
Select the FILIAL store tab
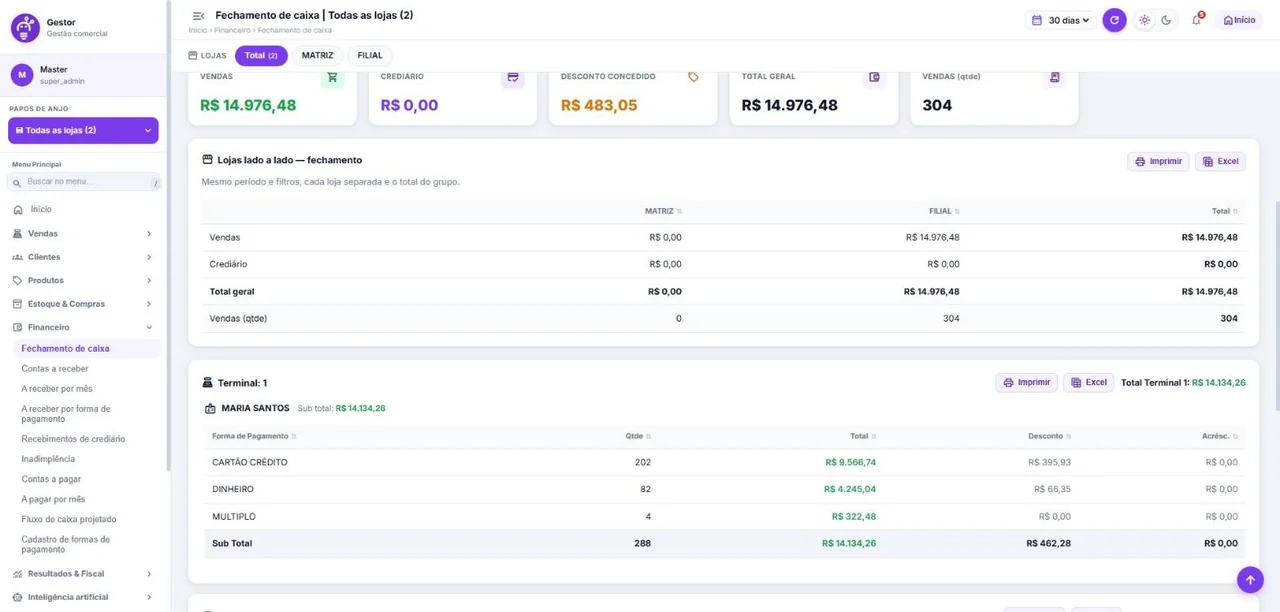click(370, 56)
